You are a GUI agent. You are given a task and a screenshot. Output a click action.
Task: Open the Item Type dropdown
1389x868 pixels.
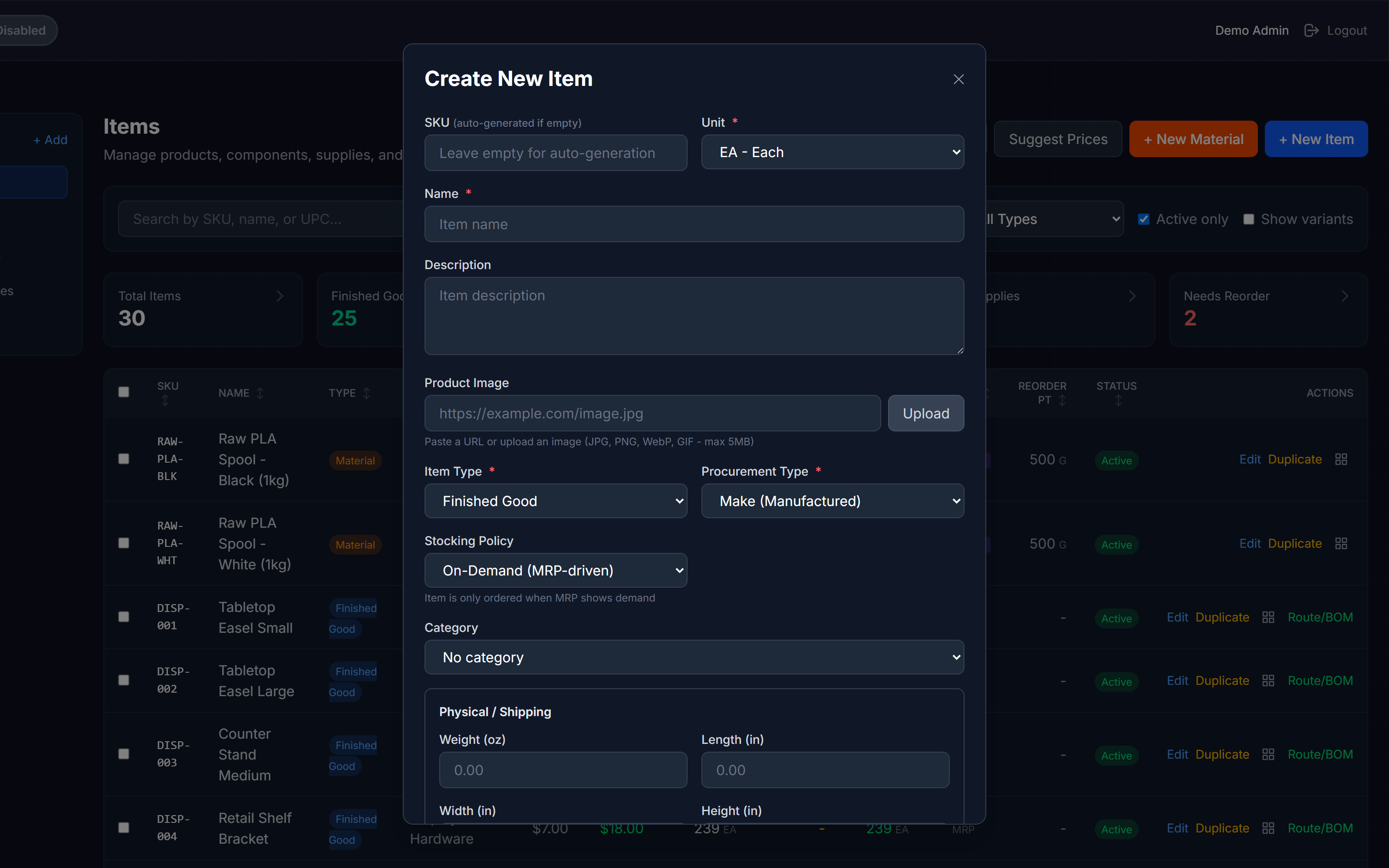[x=556, y=501]
